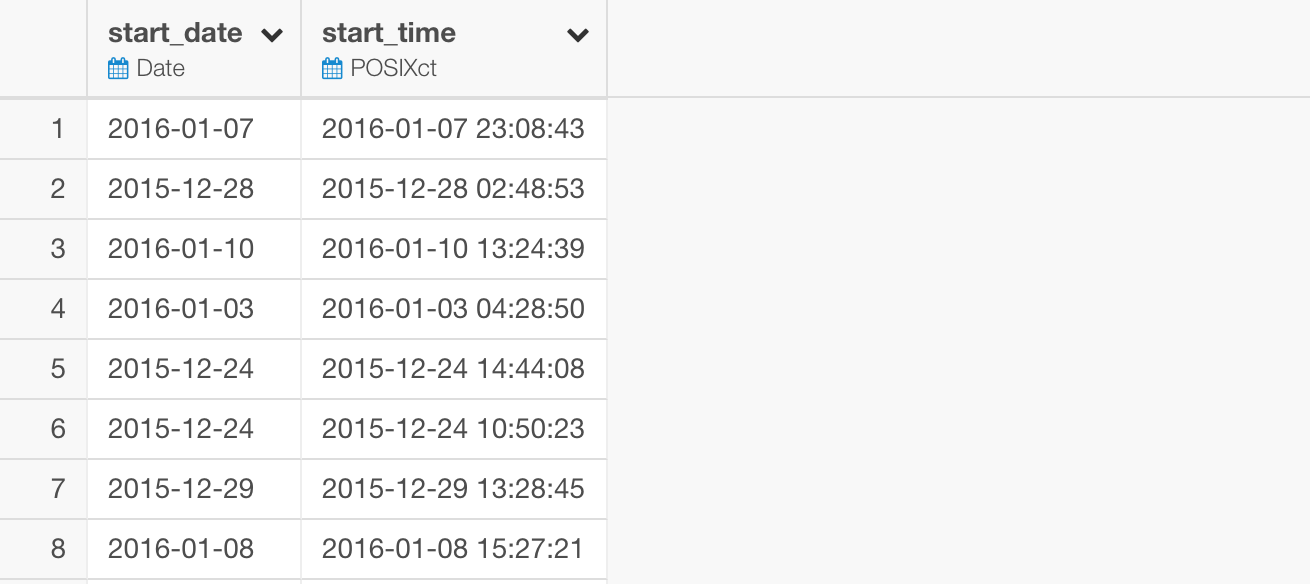Open the start_date column dropdown arrow
The height and width of the screenshot is (584, 1310).
[271, 36]
